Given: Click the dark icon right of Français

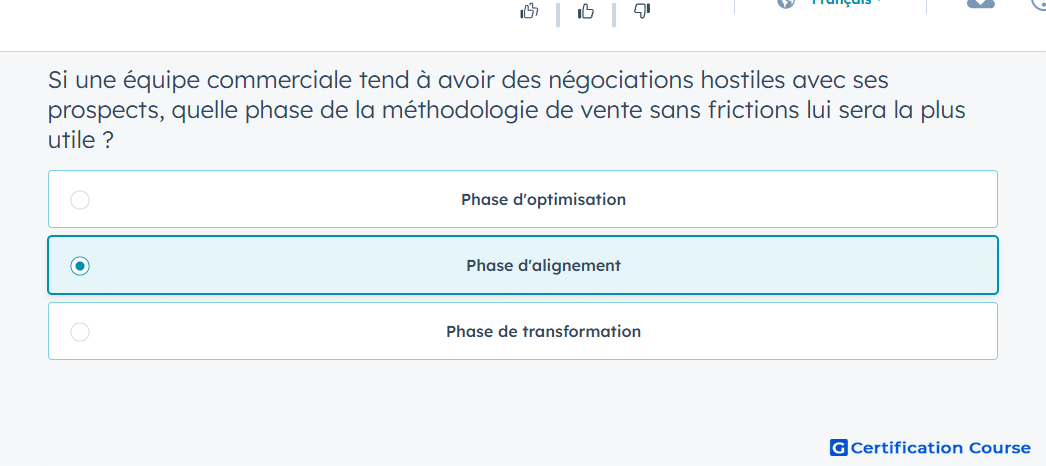Looking at the screenshot, I should click(981, 3).
